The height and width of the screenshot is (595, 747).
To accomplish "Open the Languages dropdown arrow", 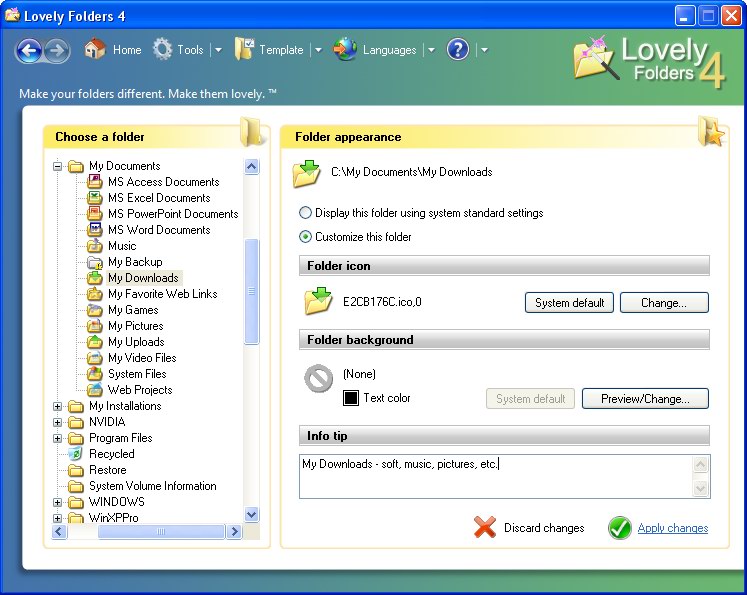I will point(431,50).
